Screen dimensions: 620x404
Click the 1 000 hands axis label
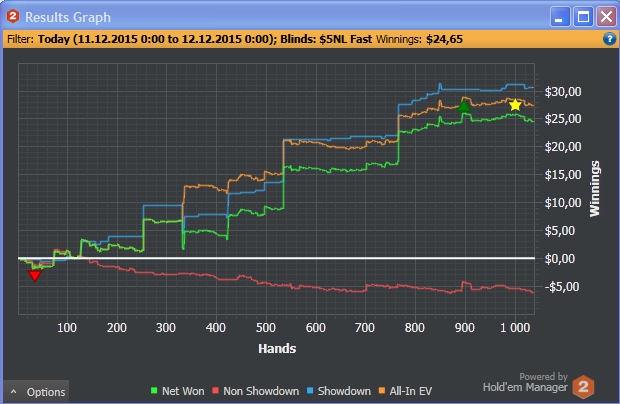coord(515,328)
